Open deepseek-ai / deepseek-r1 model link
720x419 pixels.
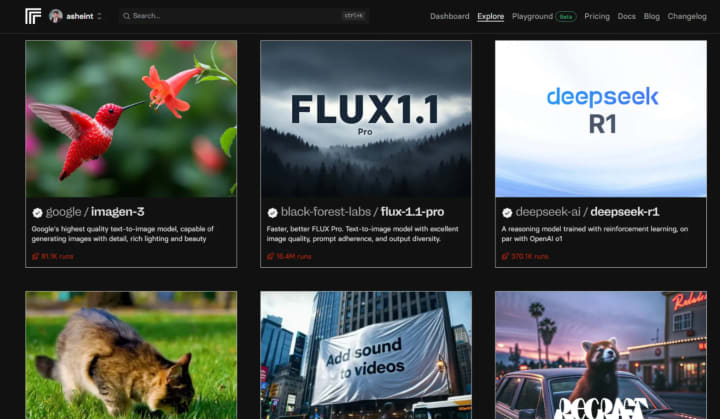pyautogui.click(x=587, y=212)
